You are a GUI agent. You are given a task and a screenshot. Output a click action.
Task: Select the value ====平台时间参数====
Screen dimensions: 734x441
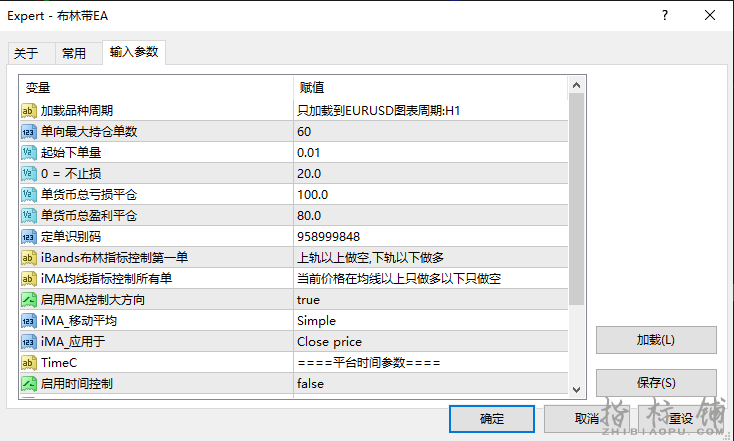pyautogui.click(x=369, y=363)
